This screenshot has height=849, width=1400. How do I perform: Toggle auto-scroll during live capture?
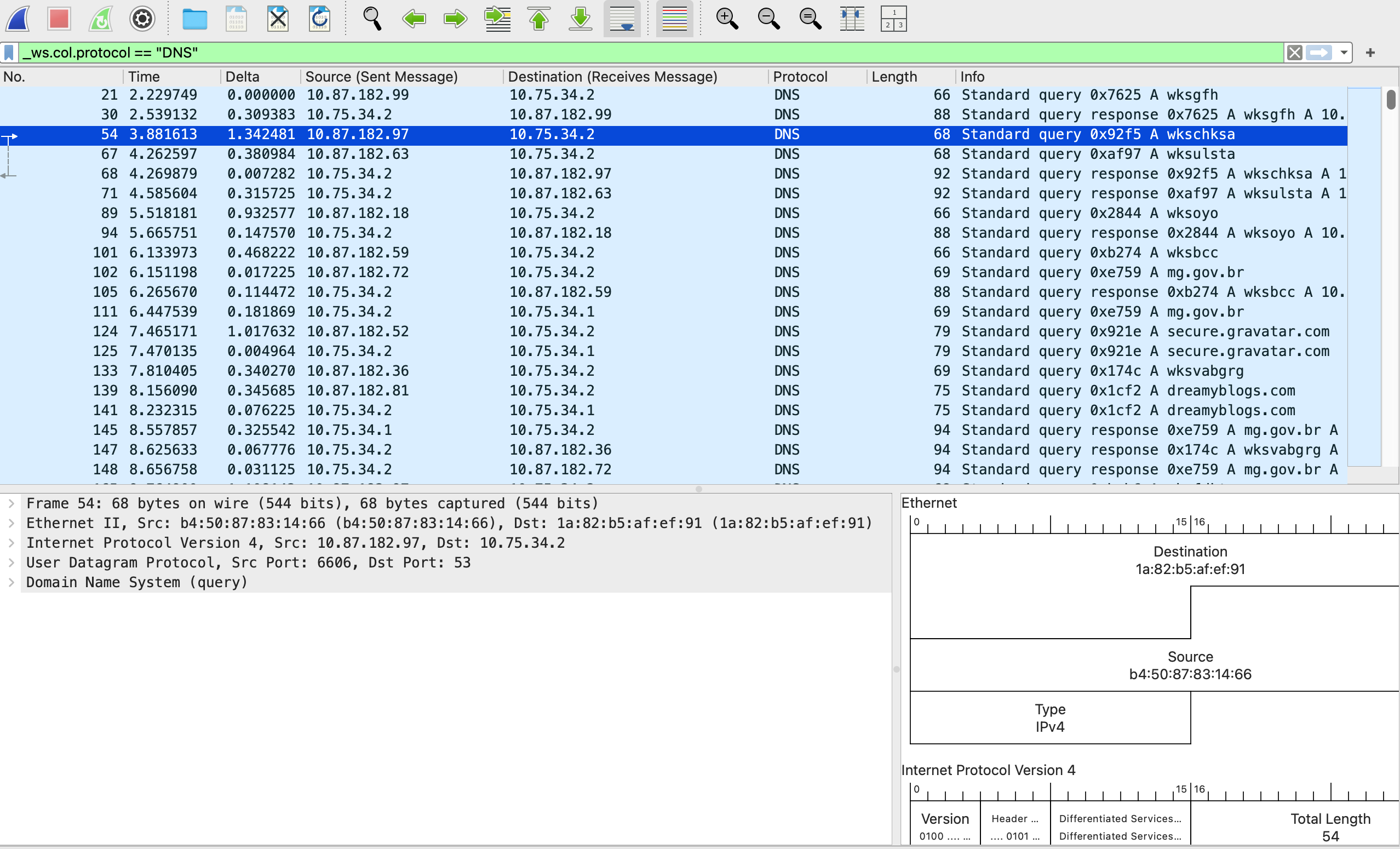click(x=622, y=19)
